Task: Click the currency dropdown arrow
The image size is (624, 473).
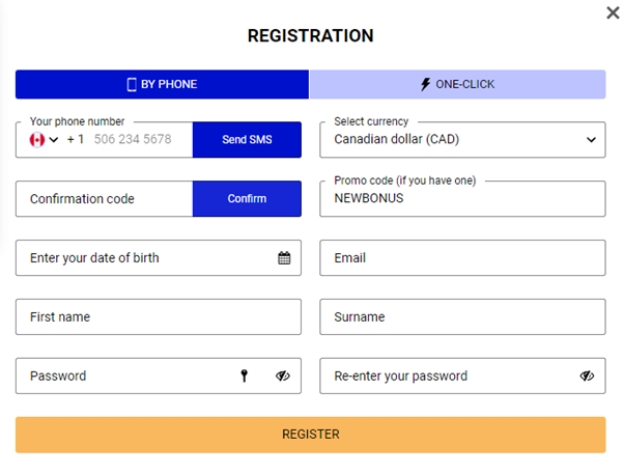Action: tap(591, 140)
